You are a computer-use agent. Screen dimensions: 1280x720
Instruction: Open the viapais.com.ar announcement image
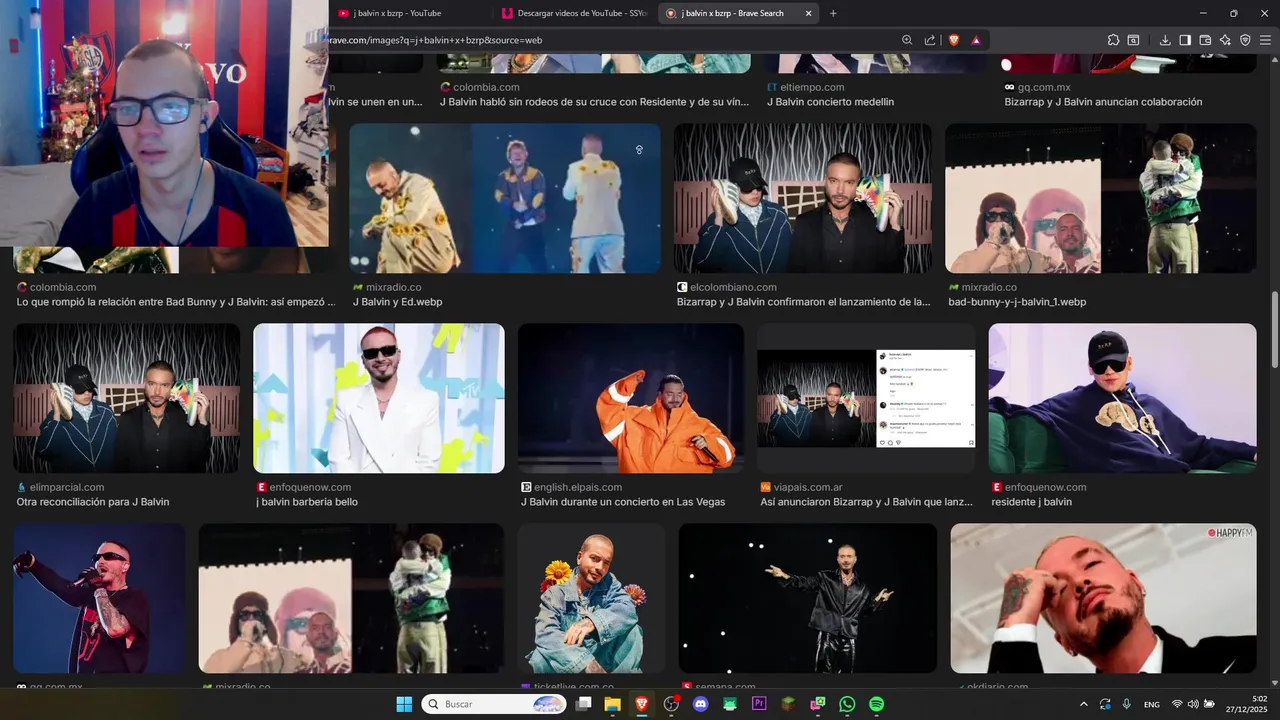point(866,398)
